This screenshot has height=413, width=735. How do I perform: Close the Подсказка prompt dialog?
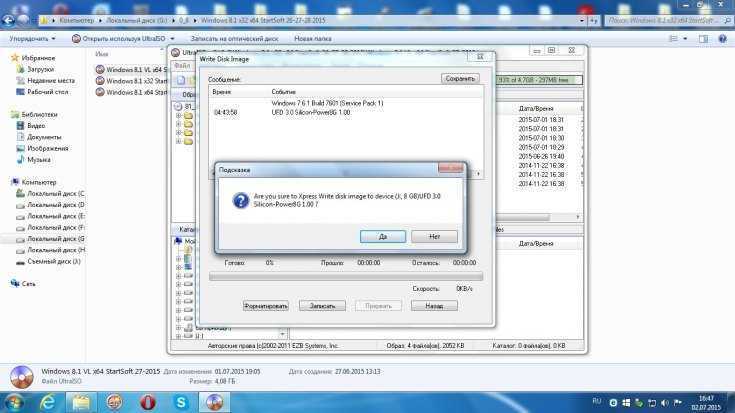tap(450, 168)
